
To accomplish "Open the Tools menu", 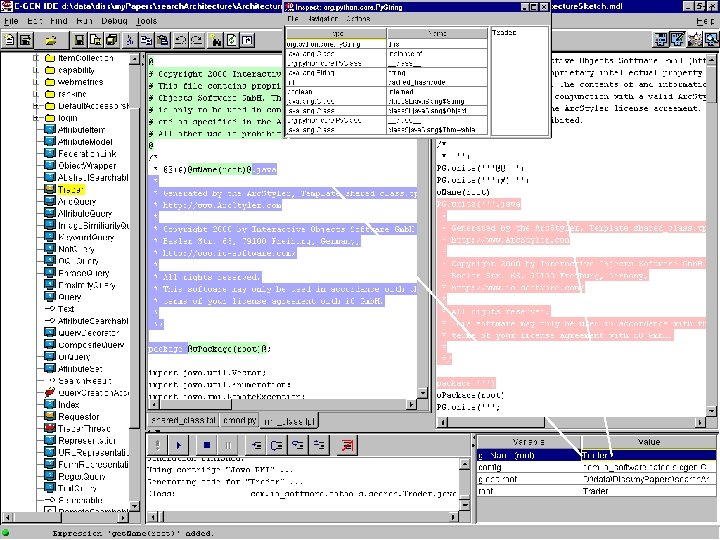I will 146,20.
